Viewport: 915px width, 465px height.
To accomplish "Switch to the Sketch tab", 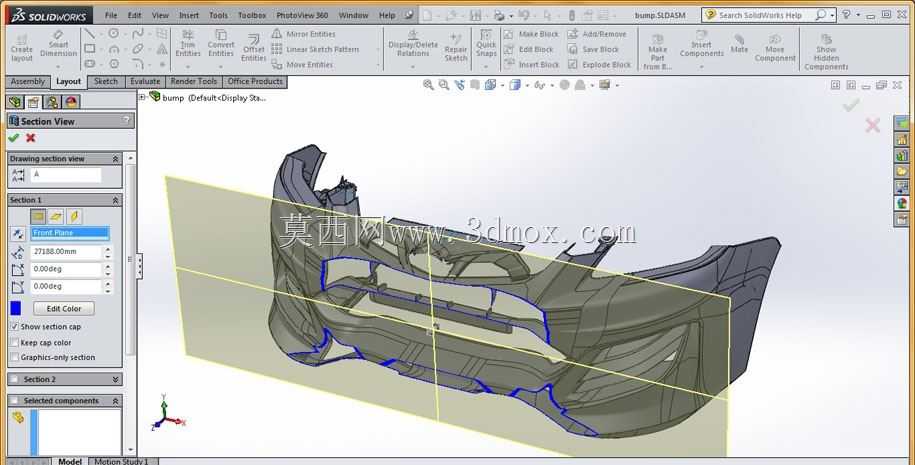I will point(106,82).
